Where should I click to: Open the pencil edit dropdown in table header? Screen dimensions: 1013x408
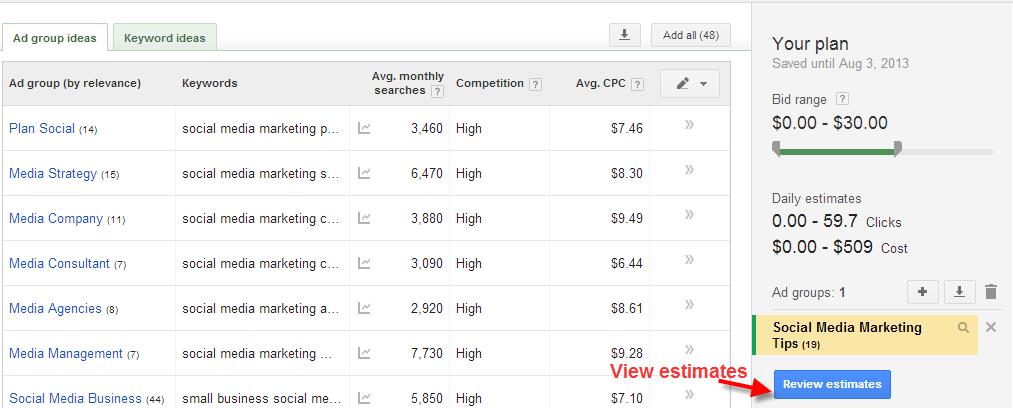click(x=690, y=84)
